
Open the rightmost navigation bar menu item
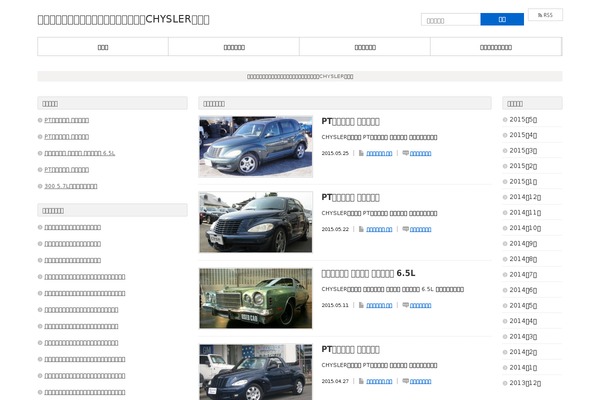[496, 47]
